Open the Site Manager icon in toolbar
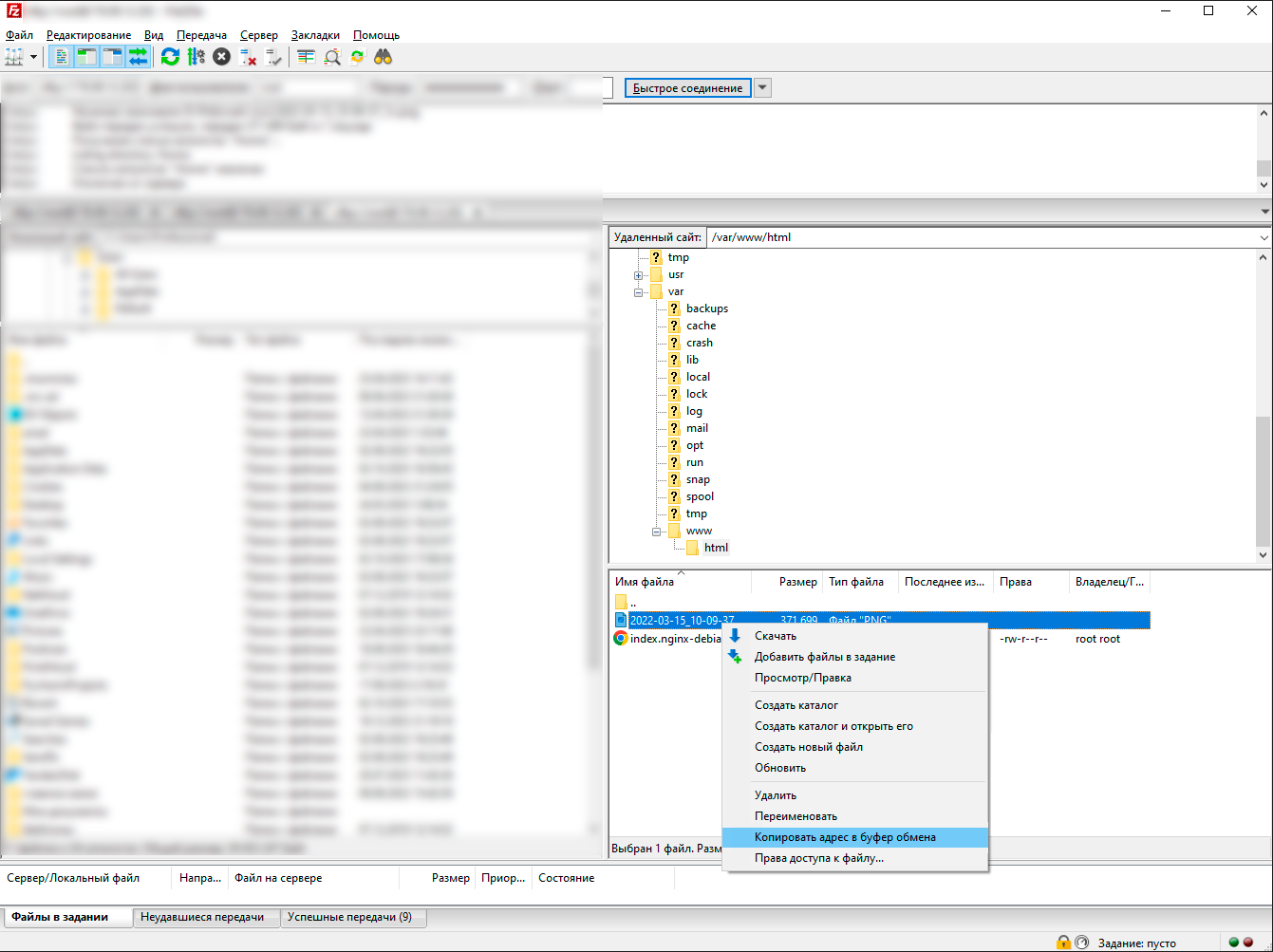 (x=14, y=57)
